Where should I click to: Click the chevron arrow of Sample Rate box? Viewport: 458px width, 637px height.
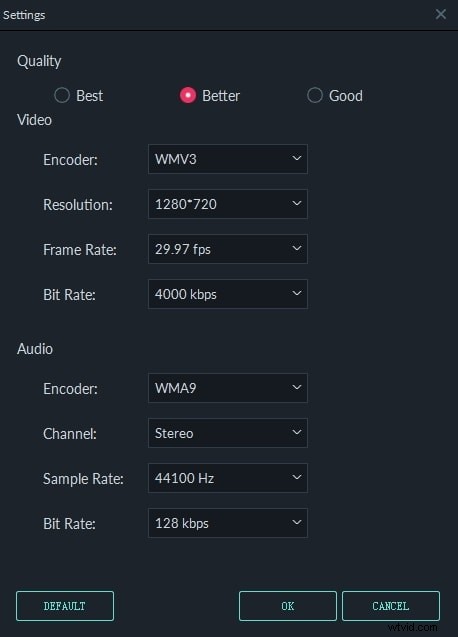pos(297,477)
